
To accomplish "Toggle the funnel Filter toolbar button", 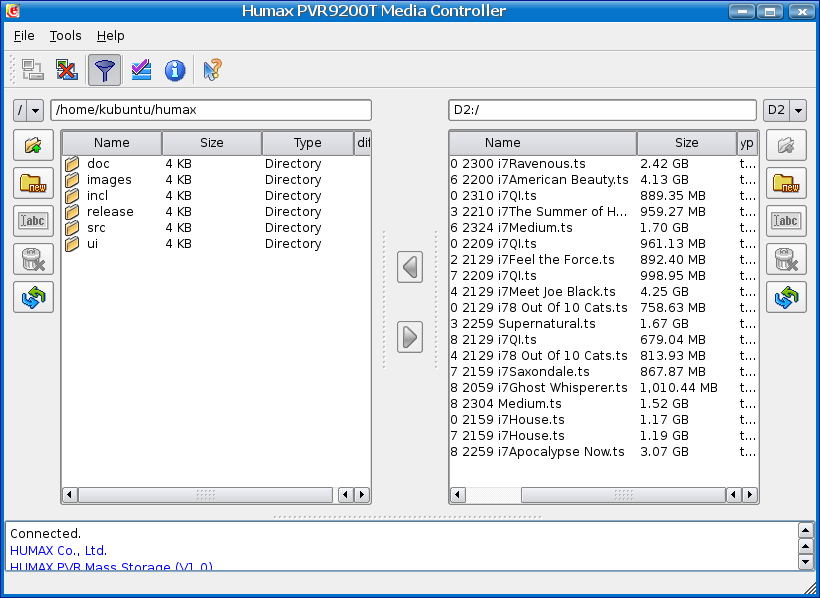I will pos(105,70).
